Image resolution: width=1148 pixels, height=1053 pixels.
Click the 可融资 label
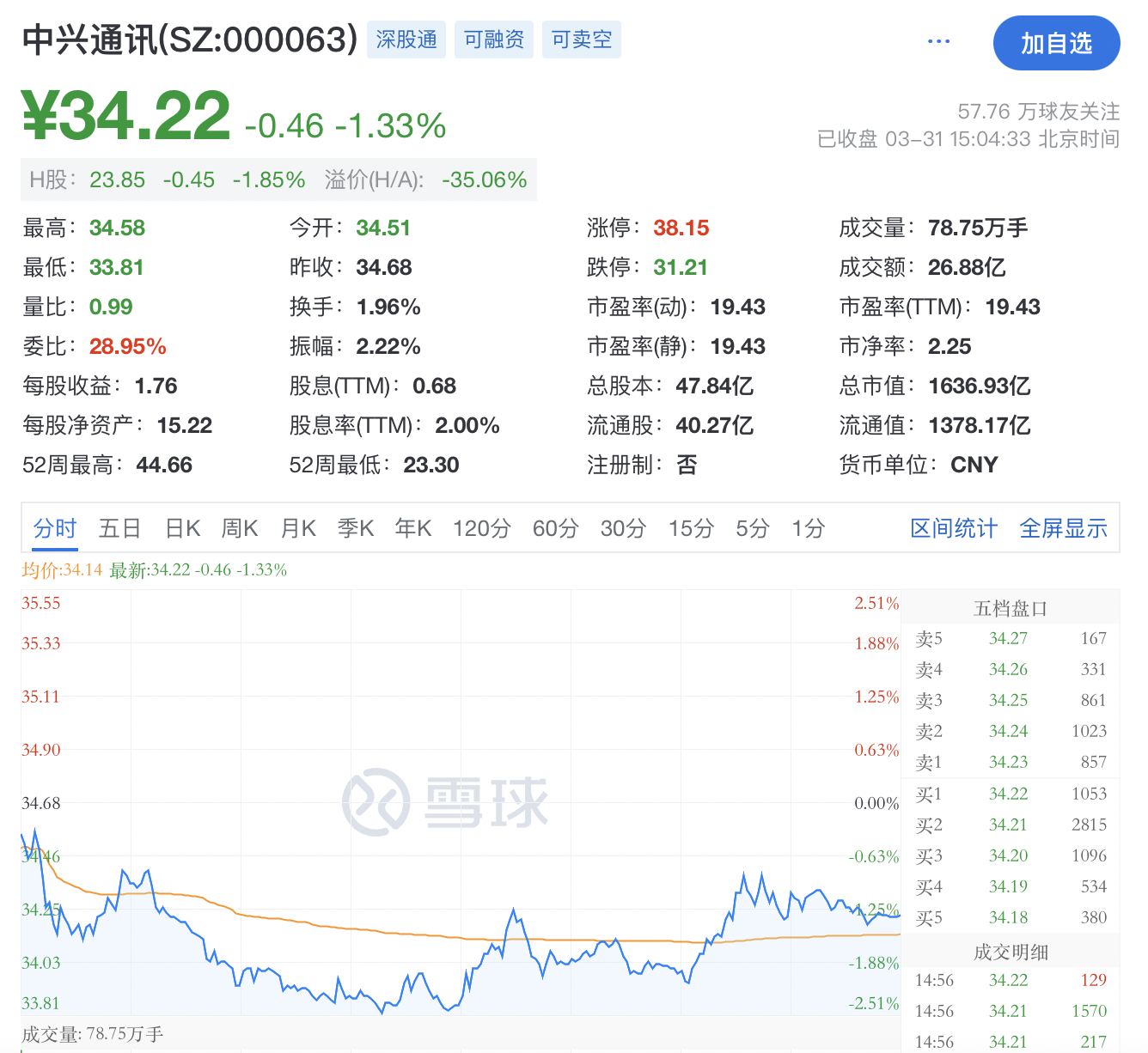tap(494, 39)
